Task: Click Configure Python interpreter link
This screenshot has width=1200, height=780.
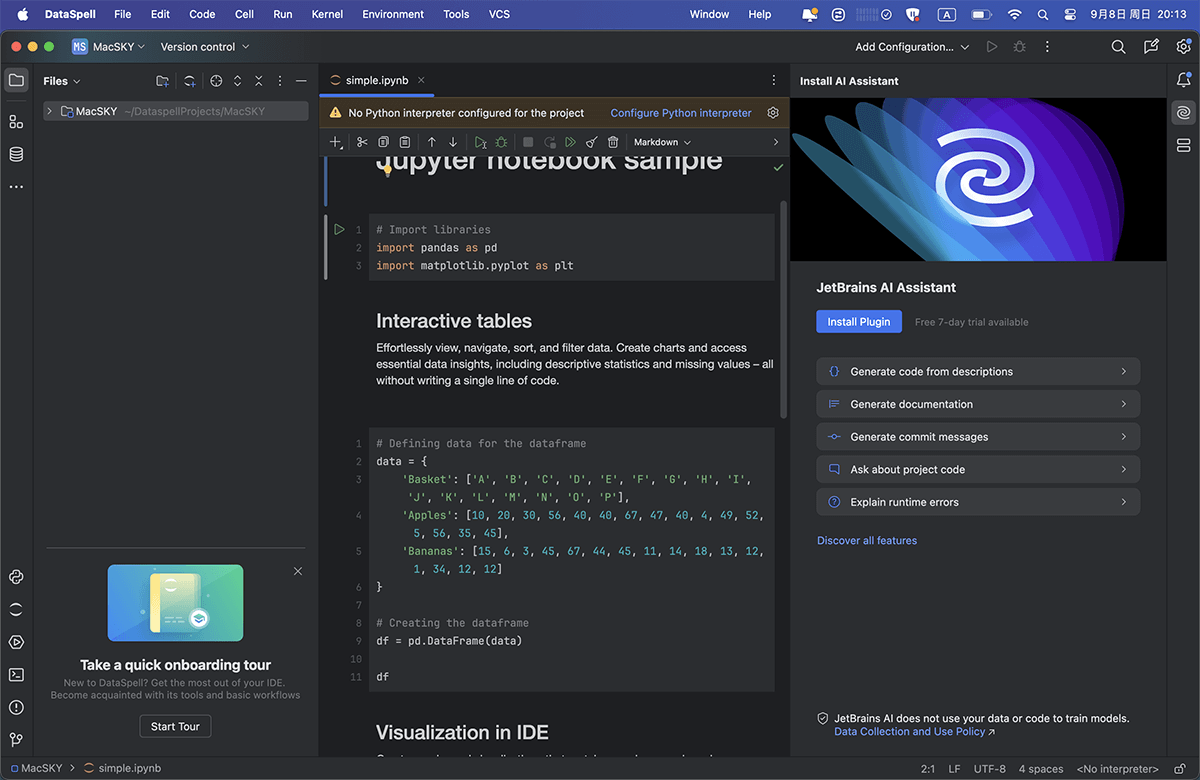Action: [x=681, y=113]
